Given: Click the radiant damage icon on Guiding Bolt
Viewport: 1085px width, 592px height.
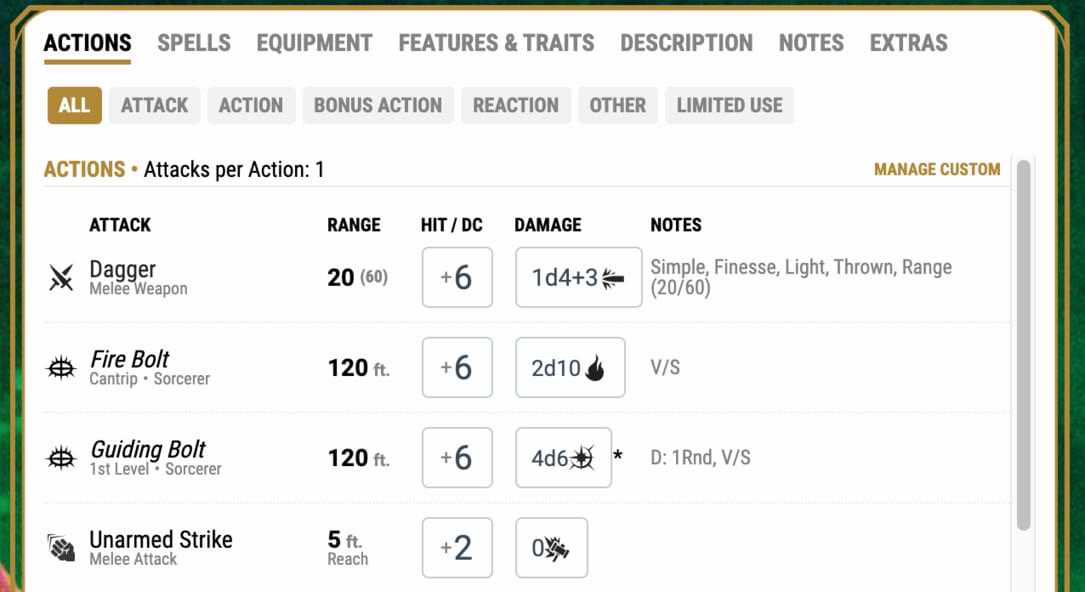Looking at the screenshot, I should pyautogui.click(x=582, y=458).
